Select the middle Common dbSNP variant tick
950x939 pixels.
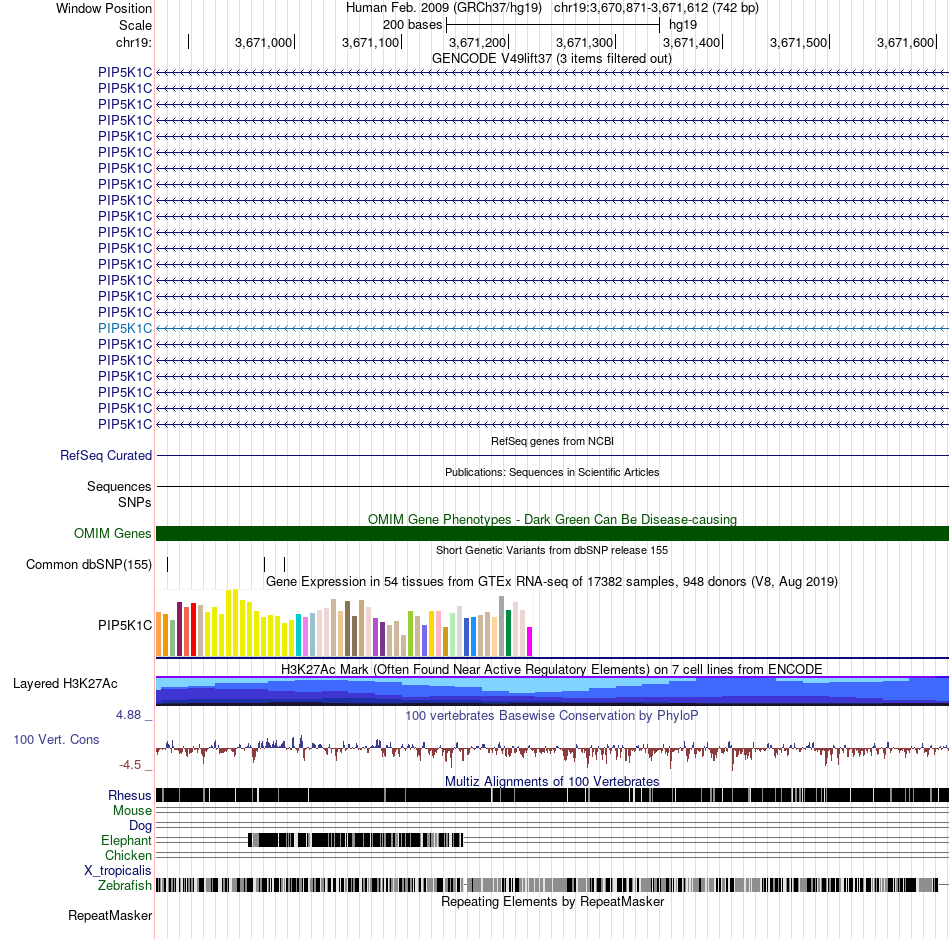tap(265, 565)
